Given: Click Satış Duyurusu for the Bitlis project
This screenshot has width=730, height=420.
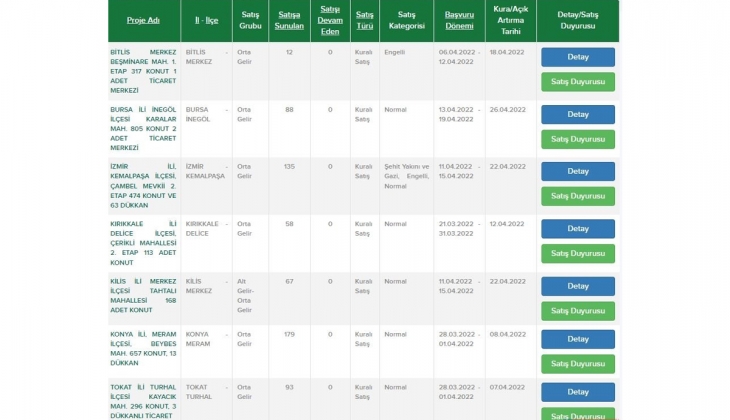Looking at the screenshot, I should click(x=577, y=82).
